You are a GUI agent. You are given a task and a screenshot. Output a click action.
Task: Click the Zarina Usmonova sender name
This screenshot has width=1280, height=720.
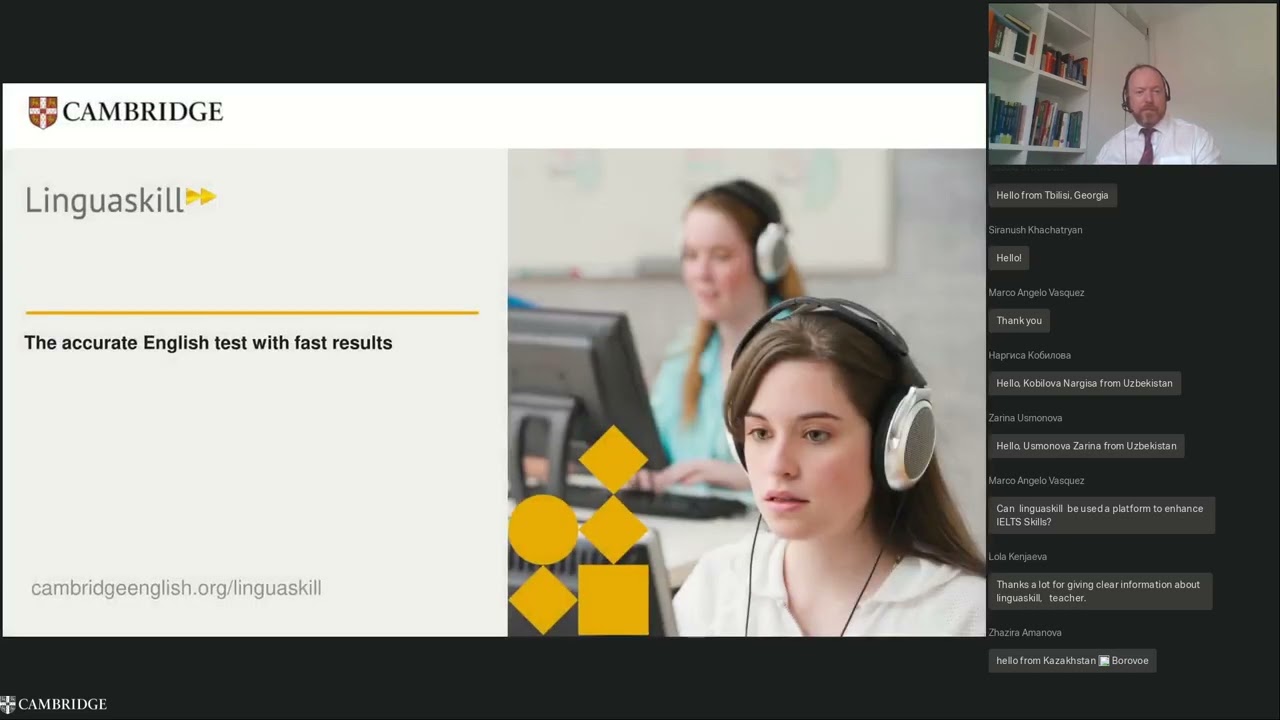(x=1025, y=418)
